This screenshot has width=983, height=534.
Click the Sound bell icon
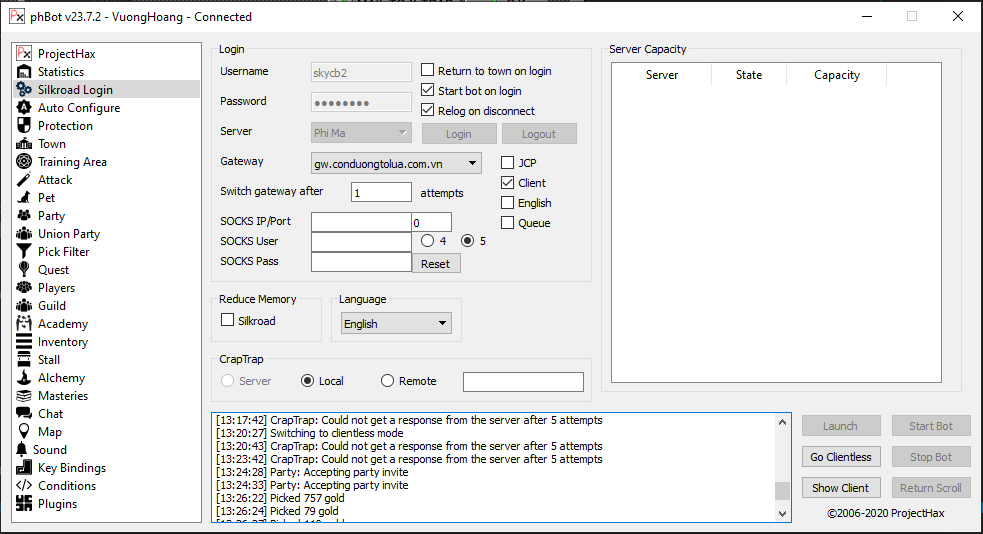coord(22,450)
